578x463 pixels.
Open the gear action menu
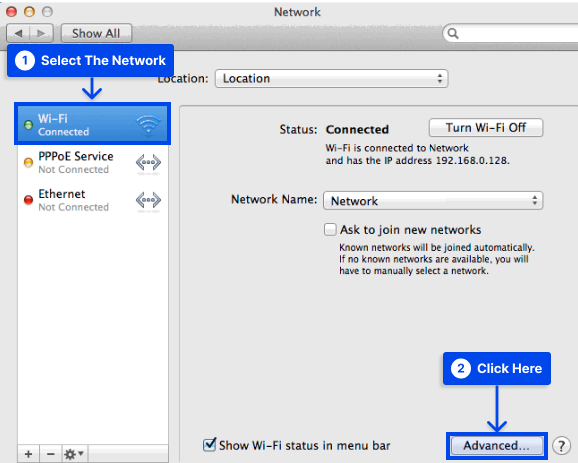[75, 454]
